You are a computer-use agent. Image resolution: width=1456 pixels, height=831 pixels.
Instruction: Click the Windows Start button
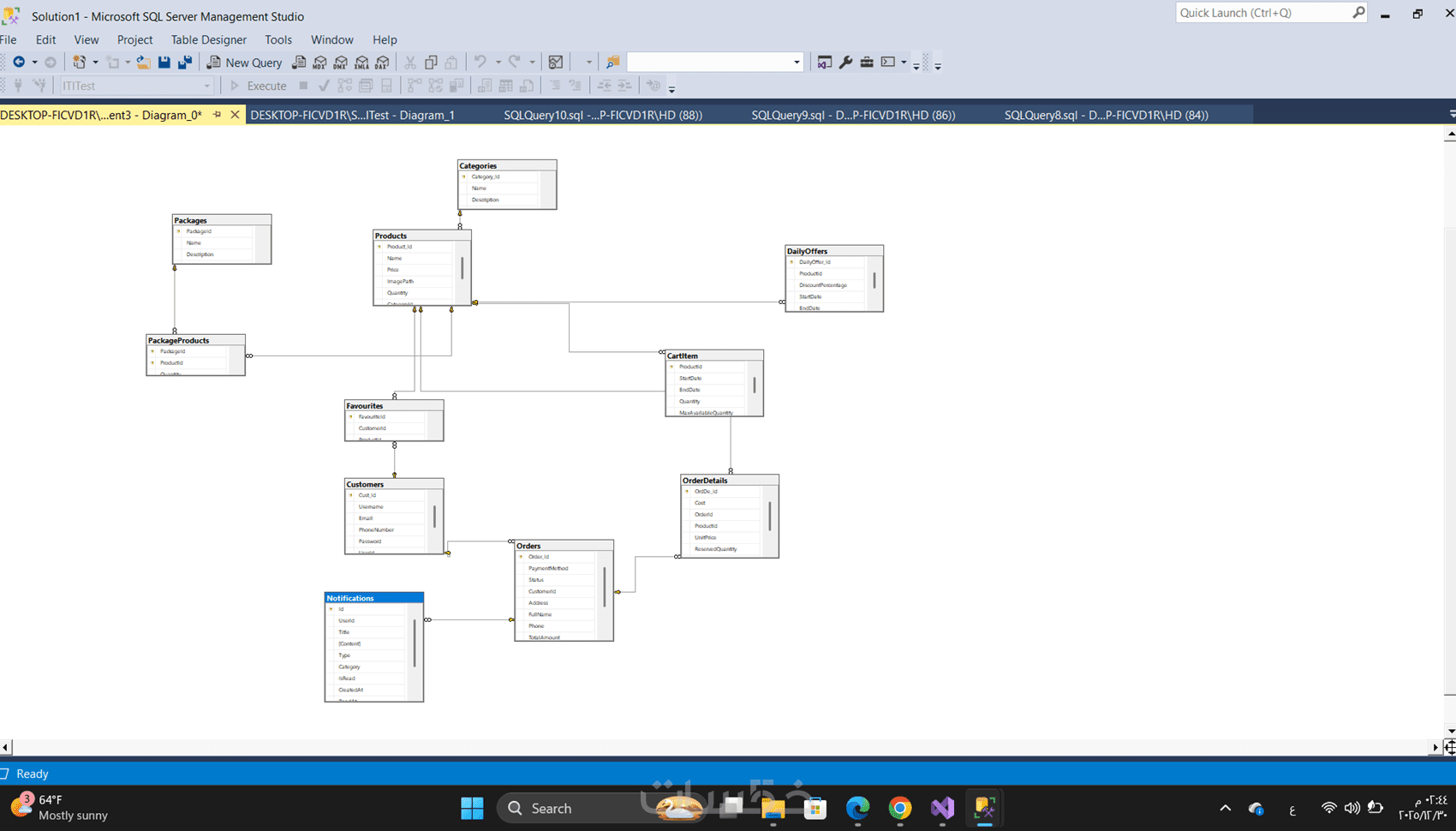click(x=472, y=808)
